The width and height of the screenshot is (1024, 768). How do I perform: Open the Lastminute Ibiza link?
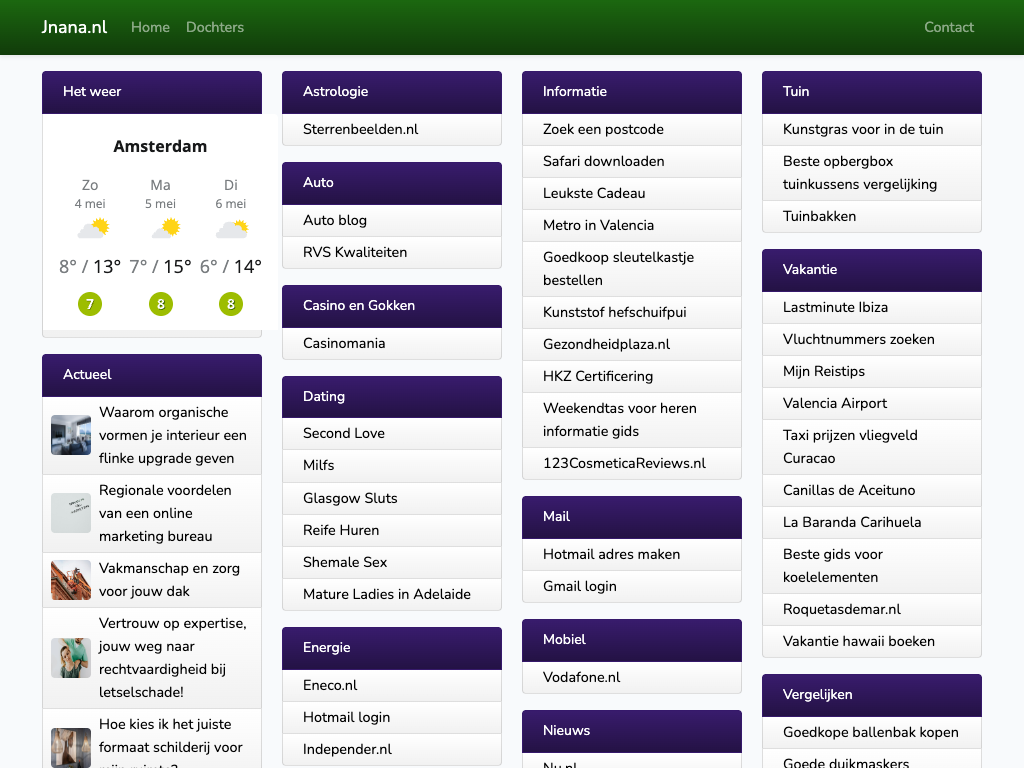(835, 307)
